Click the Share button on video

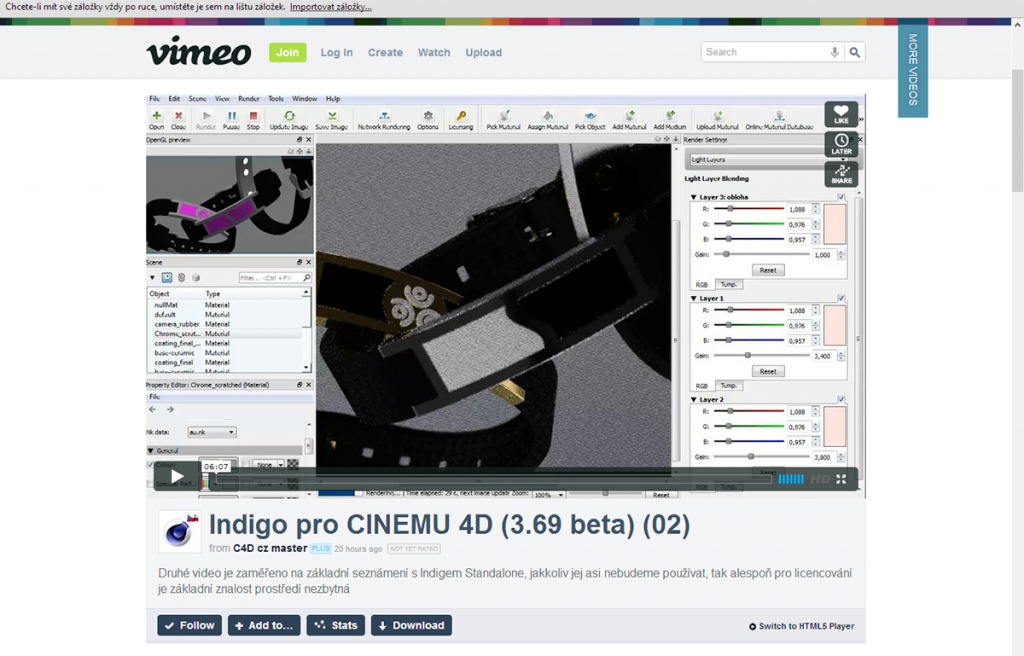[841, 174]
